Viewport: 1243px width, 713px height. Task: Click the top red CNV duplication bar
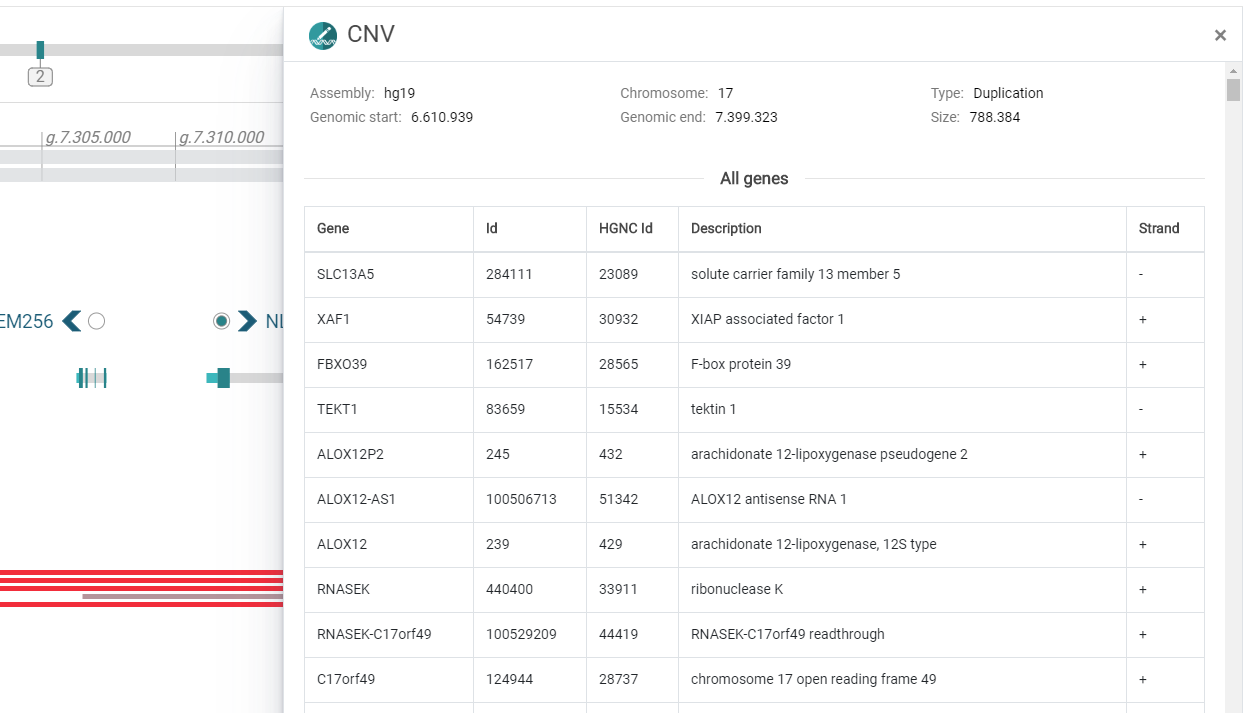pos(140,573)
